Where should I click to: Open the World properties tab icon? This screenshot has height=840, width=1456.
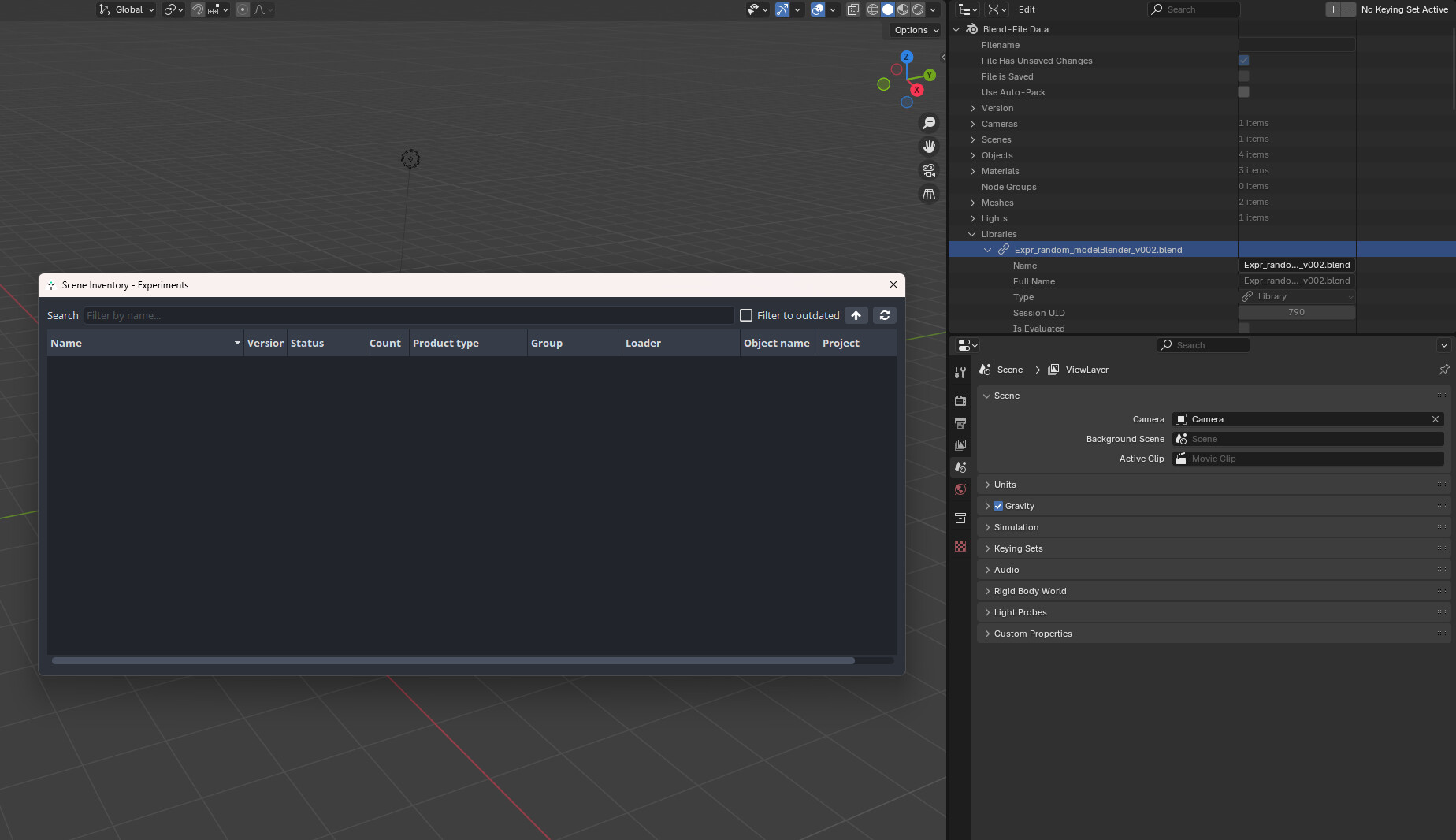tap(960, 489)
